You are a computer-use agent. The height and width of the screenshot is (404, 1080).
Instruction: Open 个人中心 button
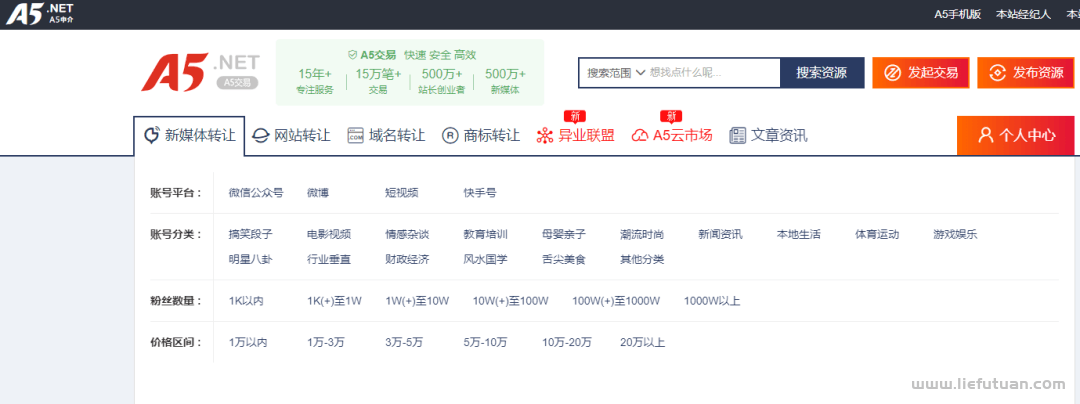[x=1015, y=136]
